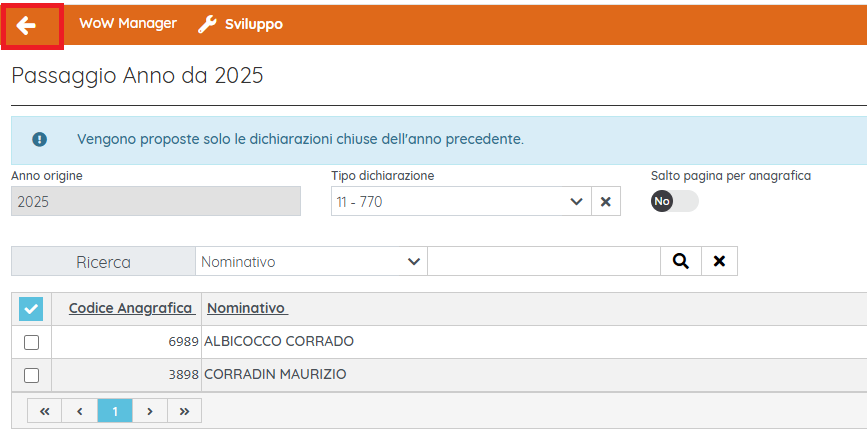The height and width of the screenshot is (438, 867).
Task: Open the Sviluppo menu
Action: pyautogui.click(x=253, y=24)
